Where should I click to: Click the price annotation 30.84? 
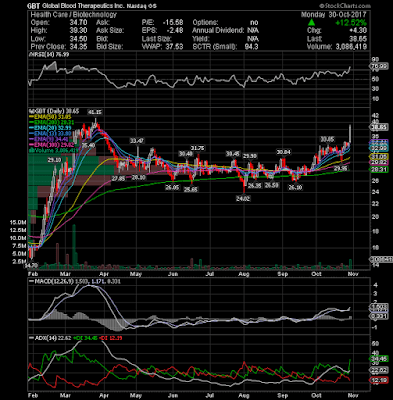pyautogui.click(x=284, y=152)
